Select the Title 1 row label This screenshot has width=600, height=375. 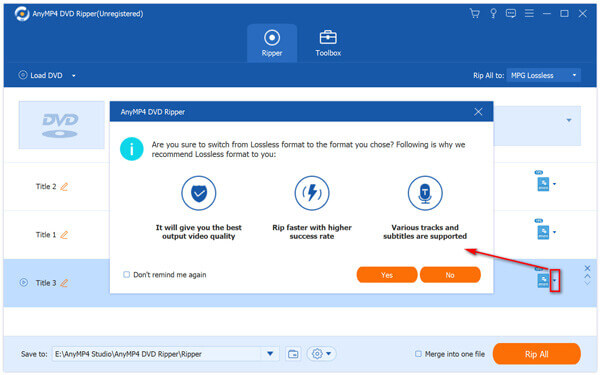pyautogui.click(x=46, y=235)
